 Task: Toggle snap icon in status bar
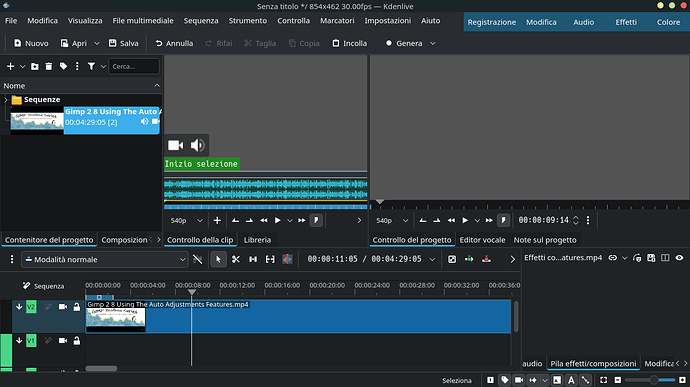tap(586, 380)
